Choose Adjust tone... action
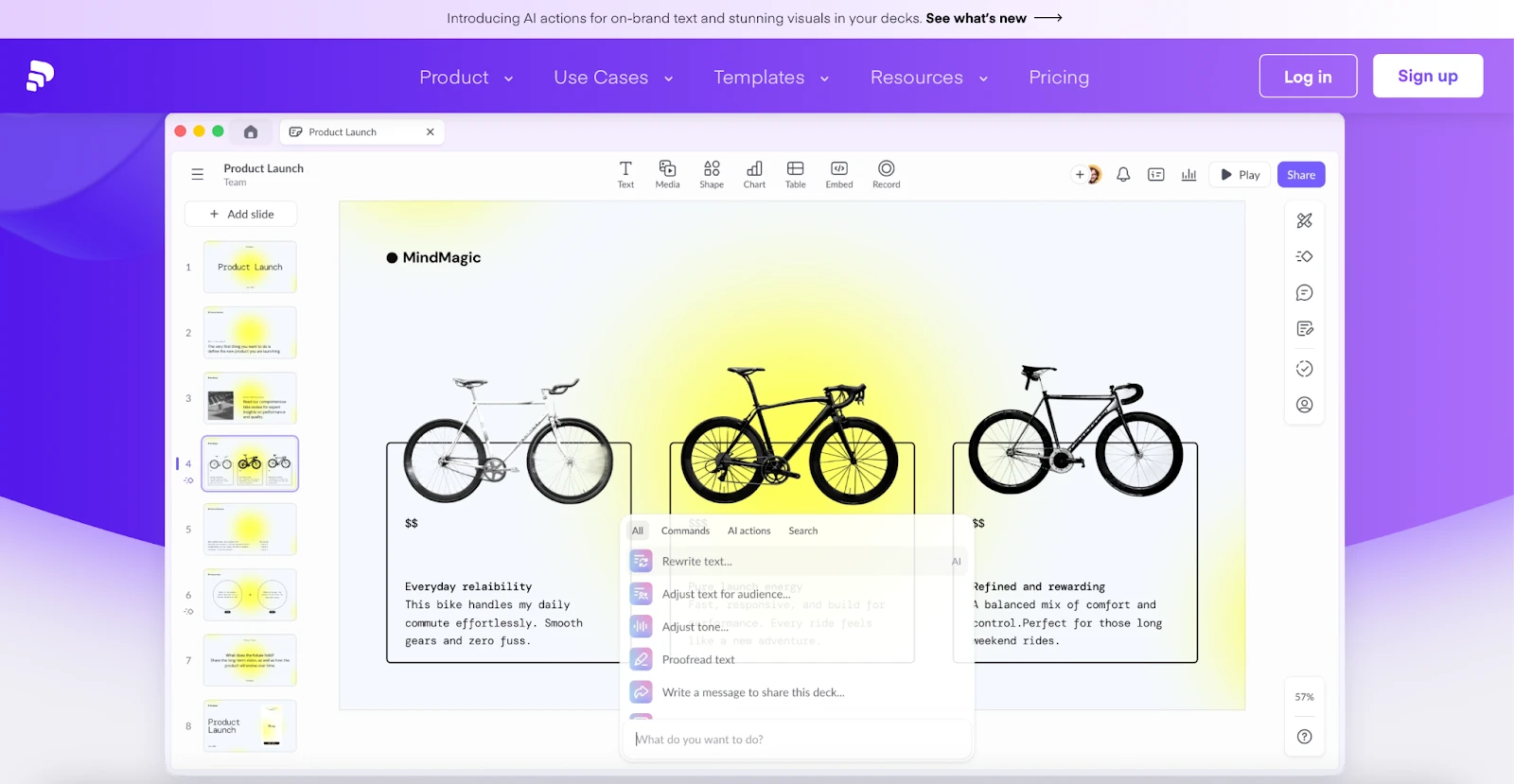The image size is (1514, 784). 798,627
